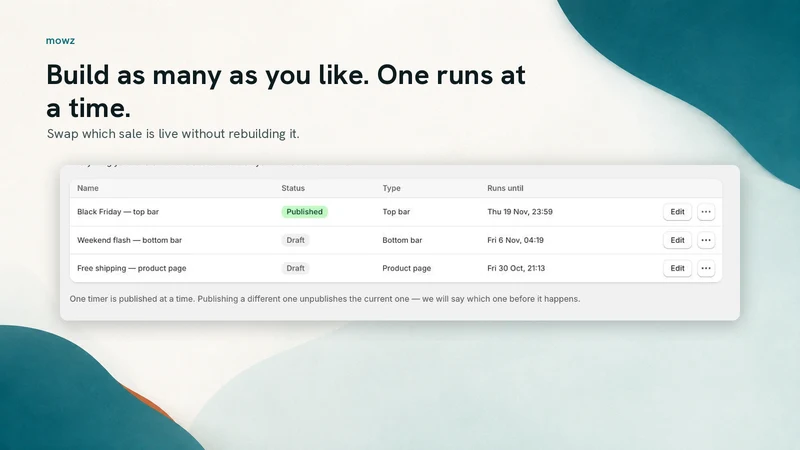Click the Name column header
The height and width of the screenshot is (450, 800).
(88, 188)
